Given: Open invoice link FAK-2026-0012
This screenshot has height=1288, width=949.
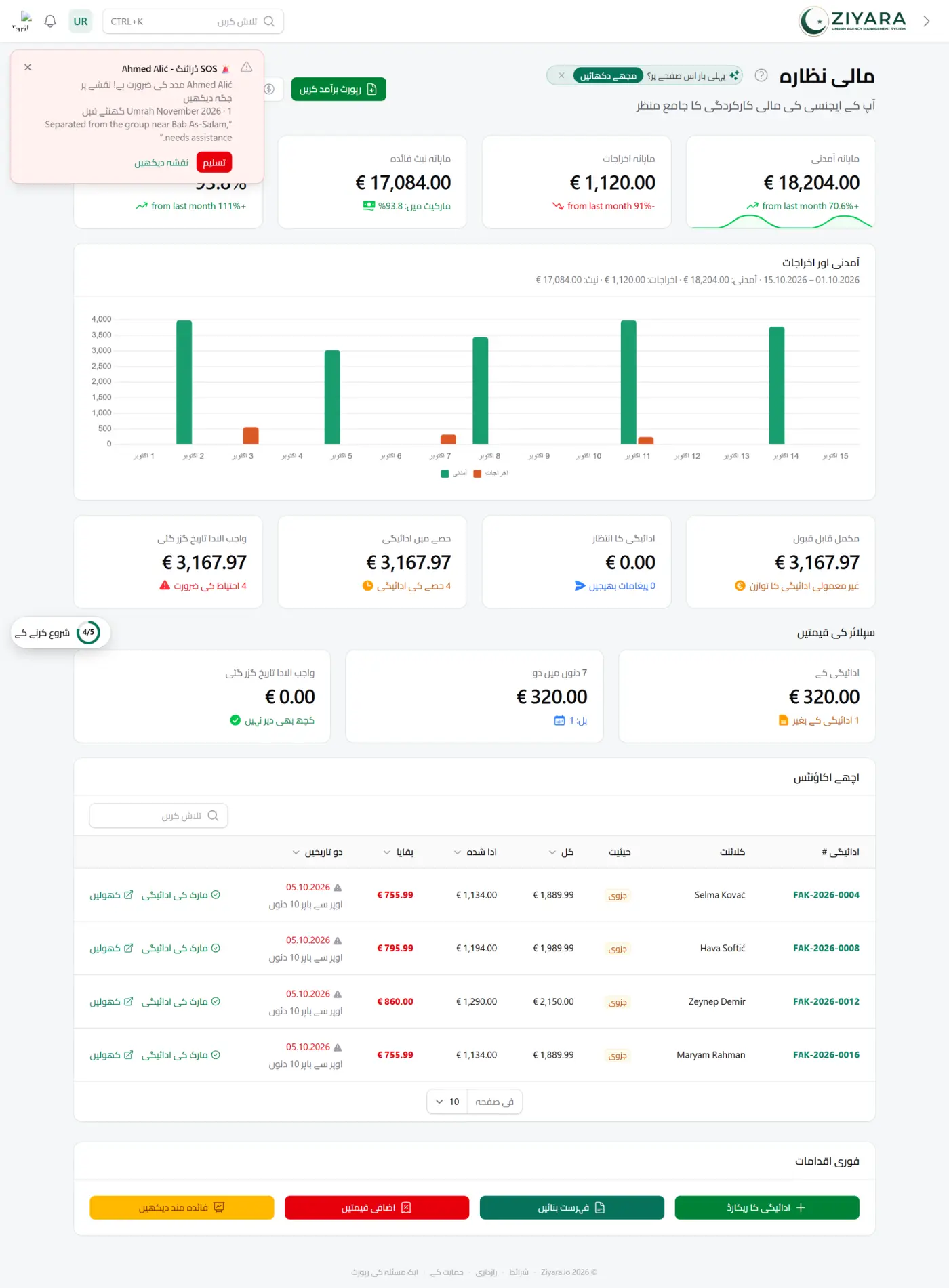Looking at the screenshot, I should coord(826,1001).
